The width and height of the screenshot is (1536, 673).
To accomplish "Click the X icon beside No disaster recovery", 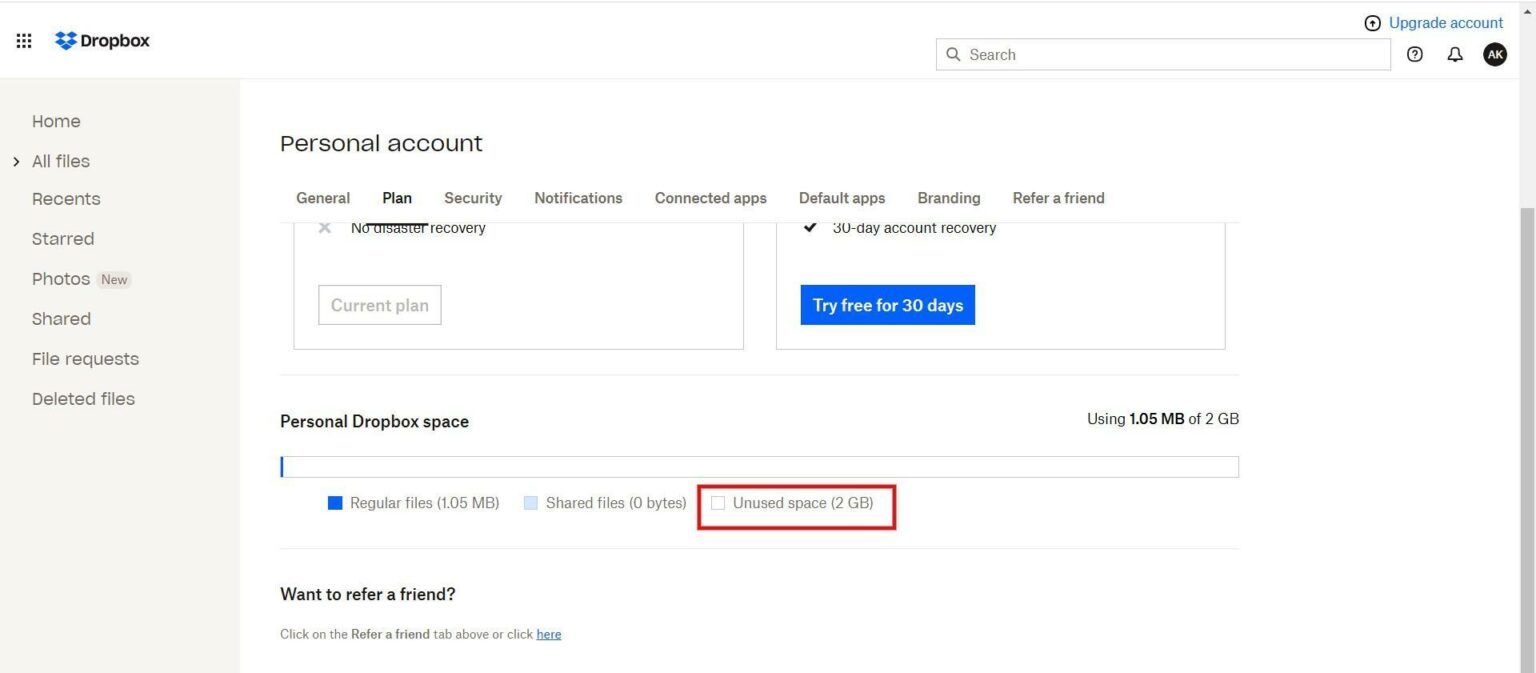I will tap(324, 228).
